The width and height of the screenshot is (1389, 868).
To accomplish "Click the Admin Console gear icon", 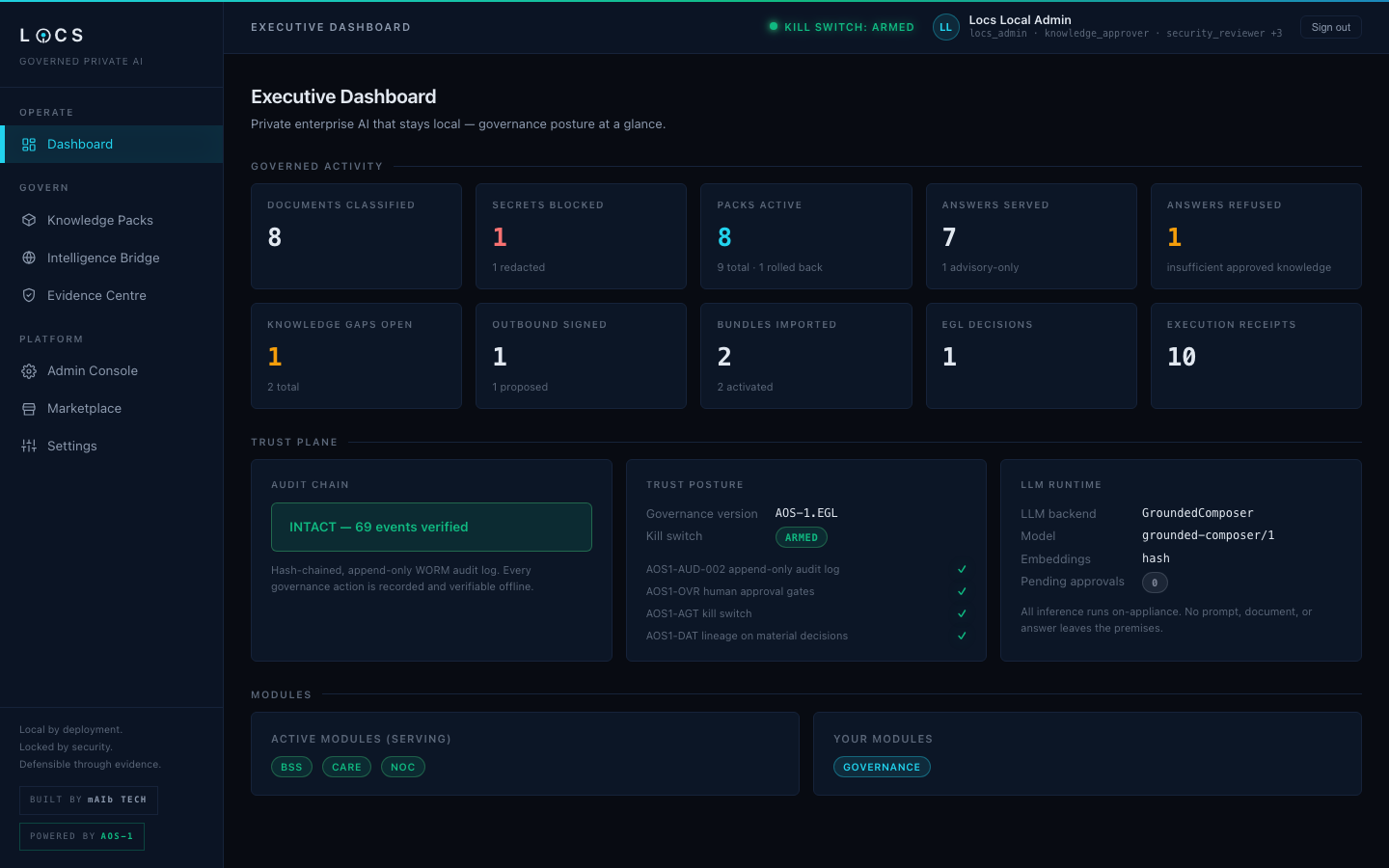I will click(x=29, y=371).
